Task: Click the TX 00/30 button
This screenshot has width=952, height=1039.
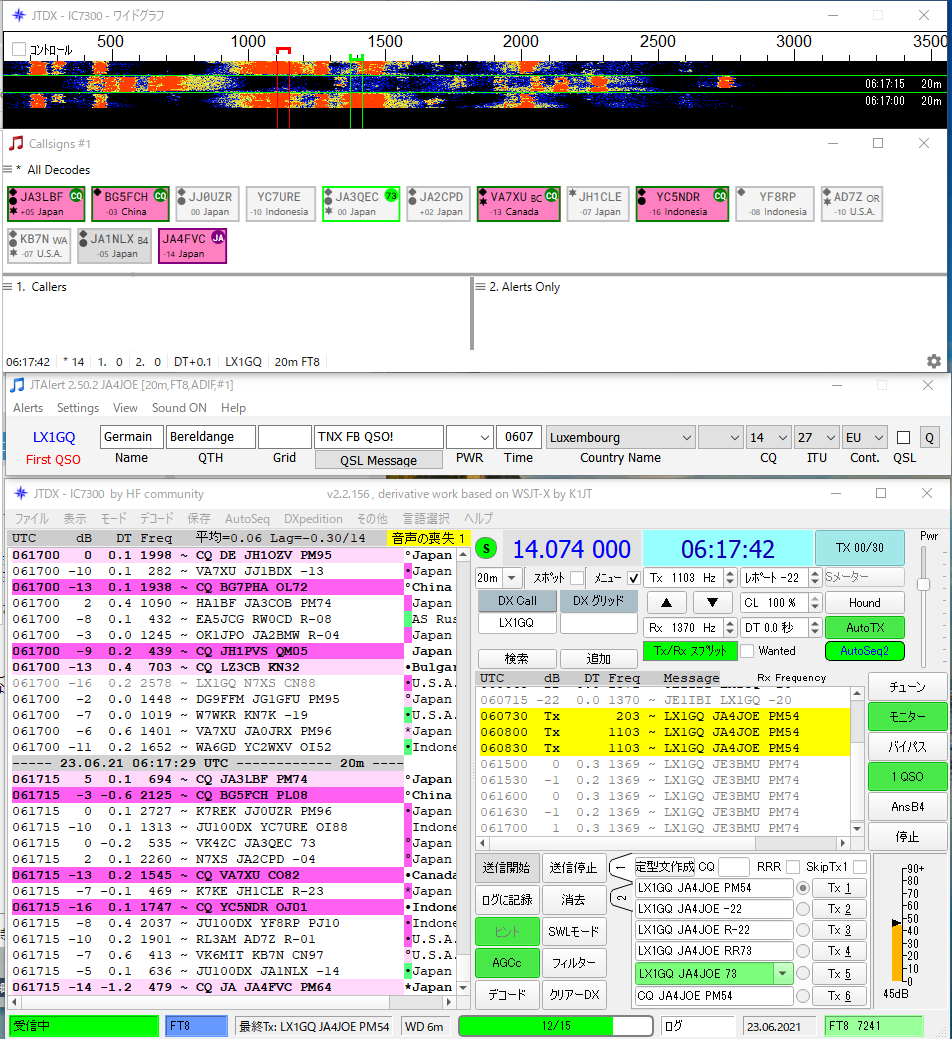Action: click(x=859, y=548)
